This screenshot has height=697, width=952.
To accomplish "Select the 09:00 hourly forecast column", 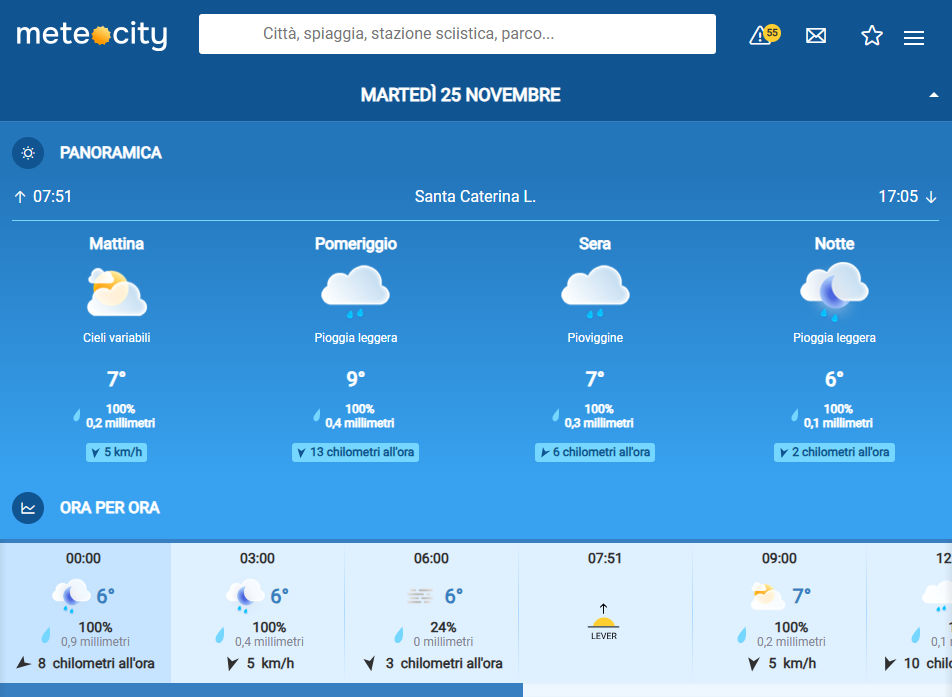I will [x=779, y=612].
